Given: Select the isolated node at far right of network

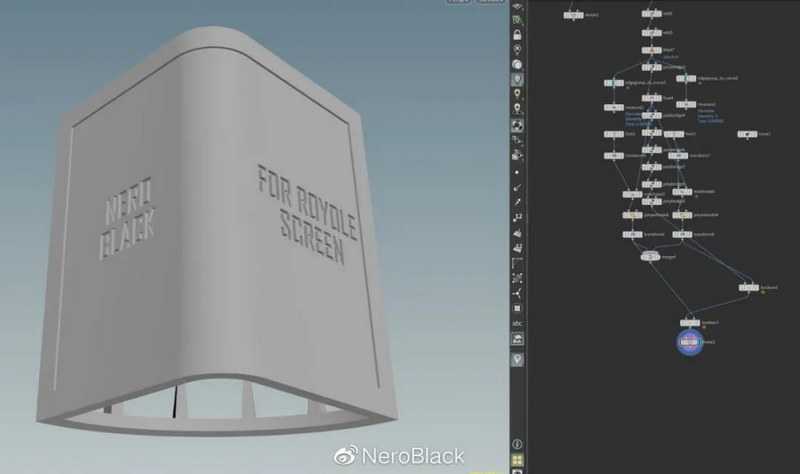Looking at the screenshot, I should click(x=747, y=134).
